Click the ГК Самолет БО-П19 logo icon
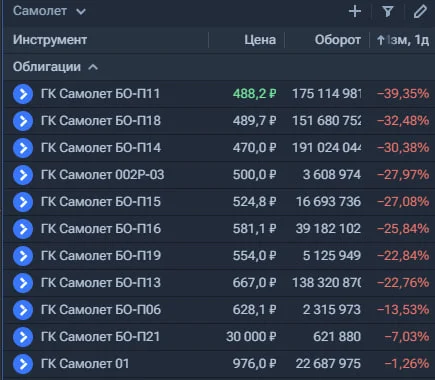 [x=23, y=256]
